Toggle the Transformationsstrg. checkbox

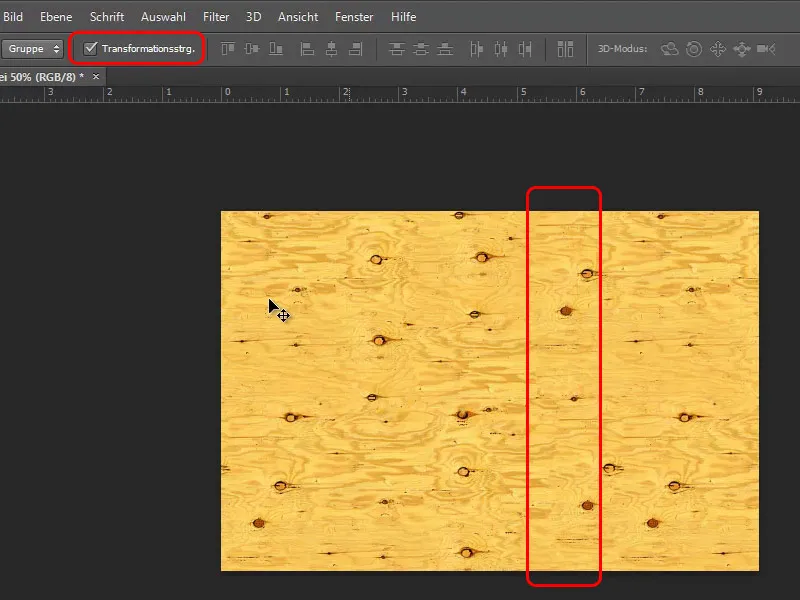pyautogui.click(x=90, y=48)
